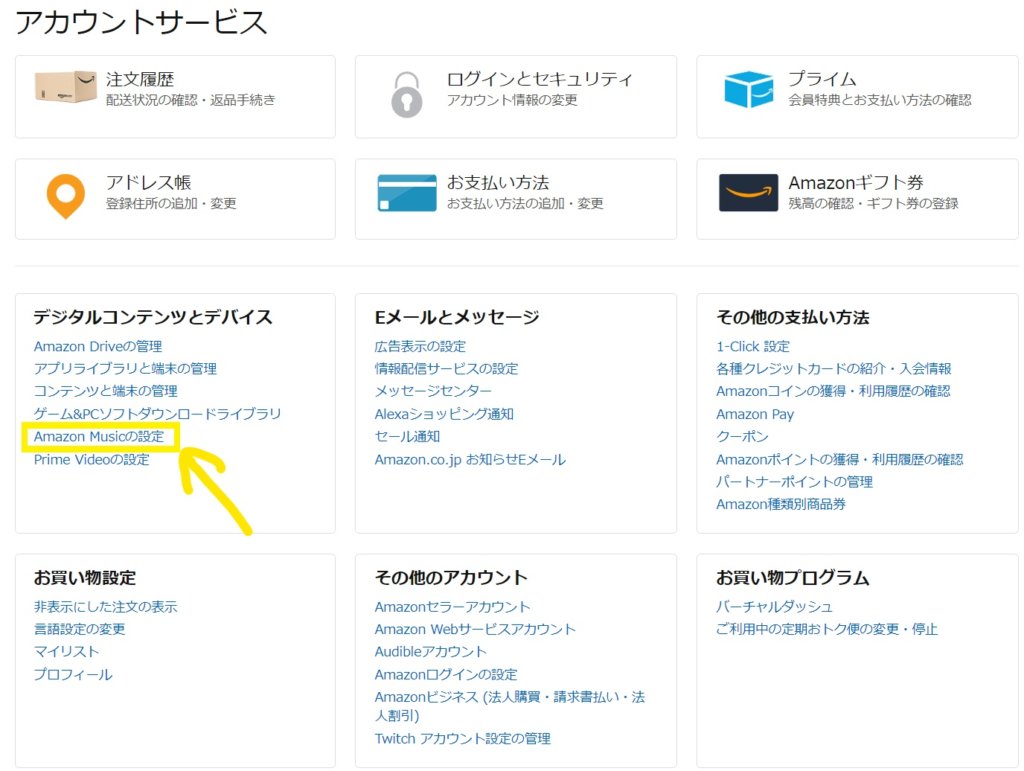Image resolution: width=1024 pixels, height=771 pixels.
Task: Open パートナーポイントの管理 link
Action: coord(794,482)
